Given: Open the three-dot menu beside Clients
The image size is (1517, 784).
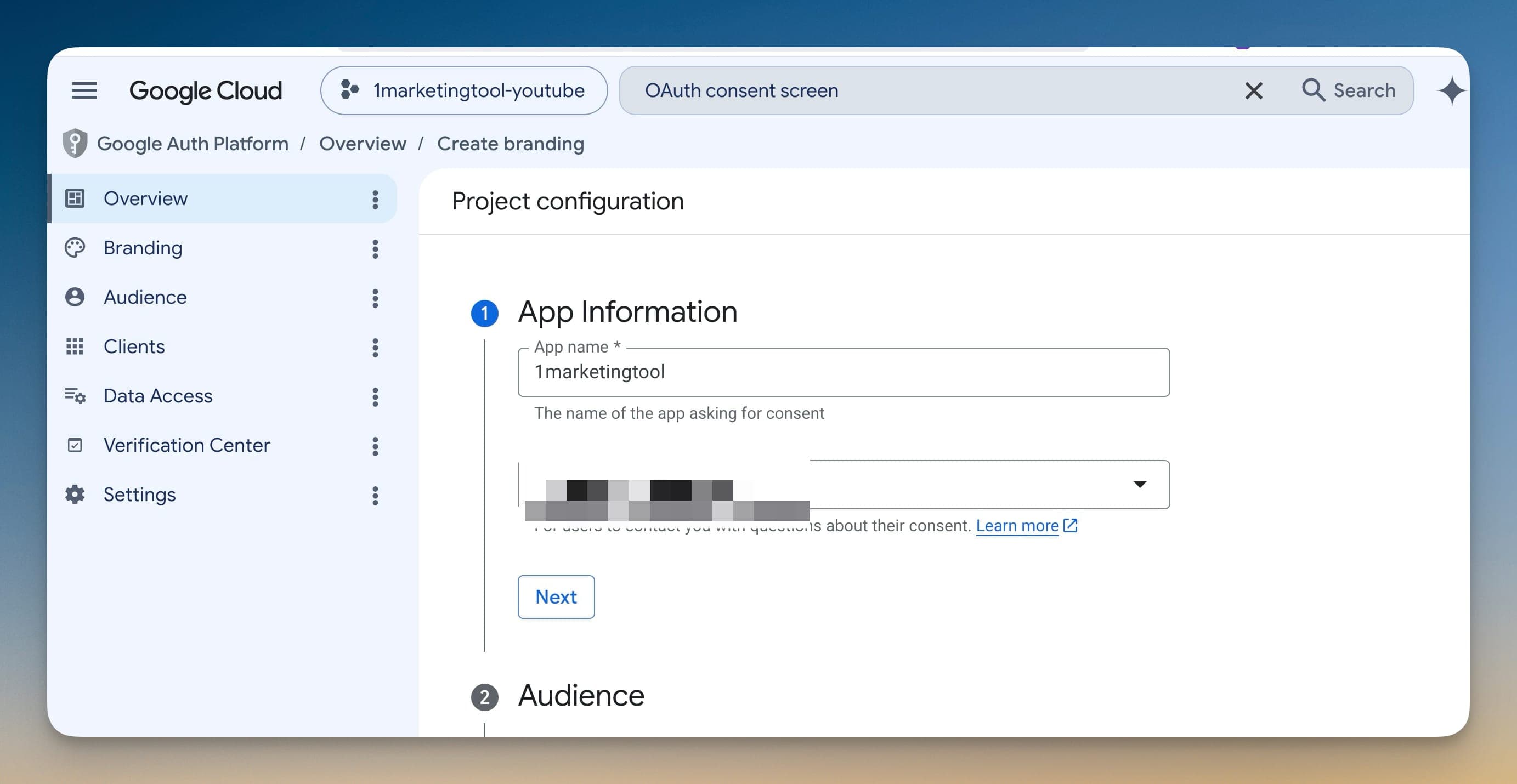Looking at the screenshot, I should tap(375, 348).
